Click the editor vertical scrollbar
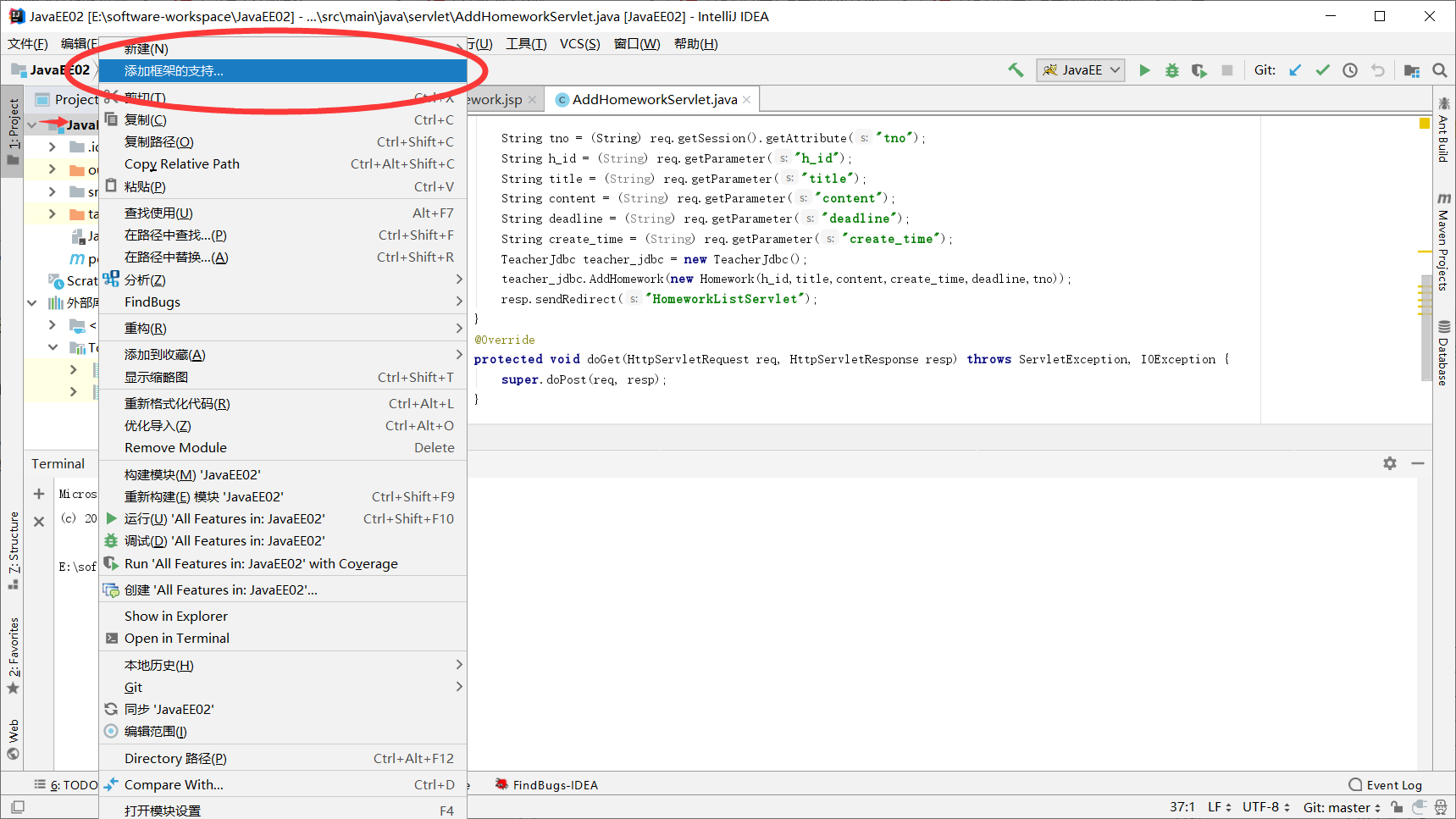This screenshot has height=819, width=1456. coord(1426,329)
